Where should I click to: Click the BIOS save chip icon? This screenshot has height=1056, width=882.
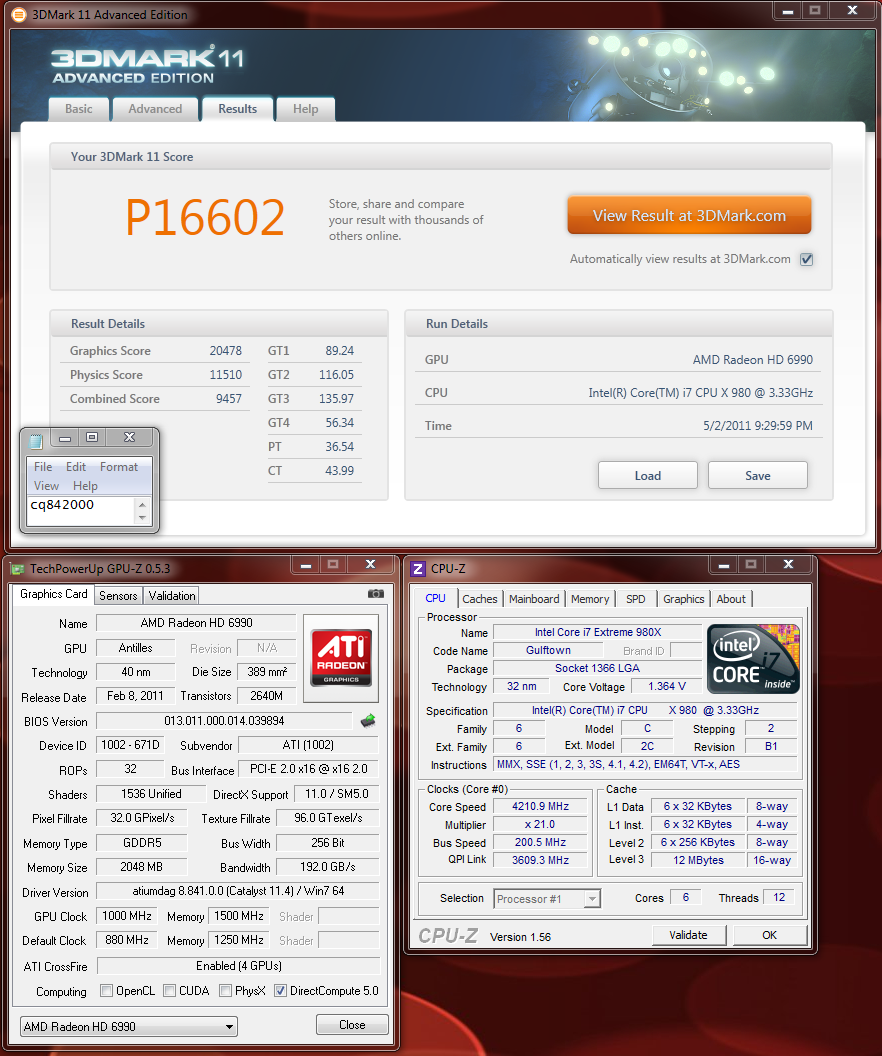pos(368,720)
